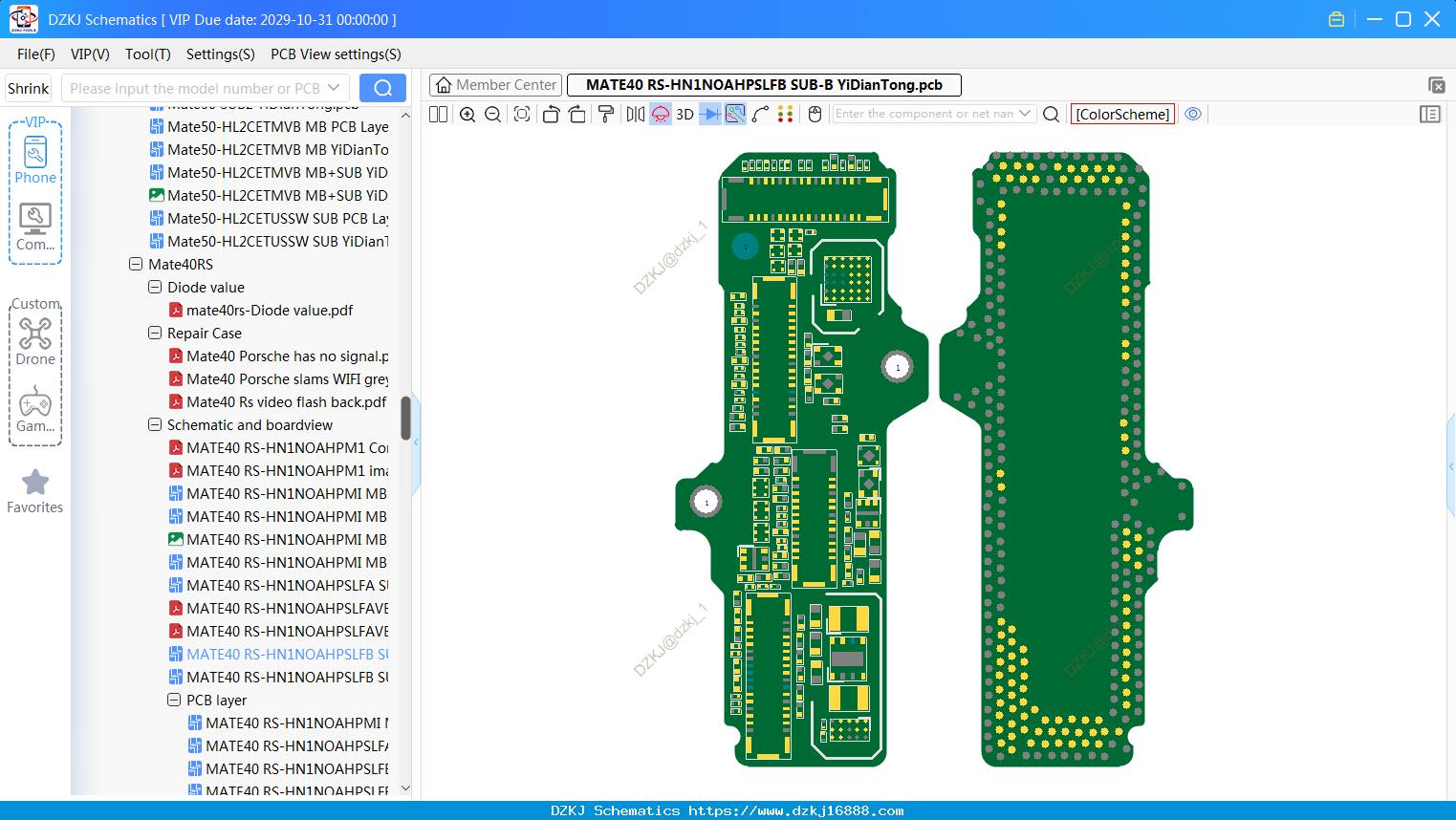Open the VIP(V) menu
The width and height of the screenshot is (1456, 820).
tap(90, 54)
